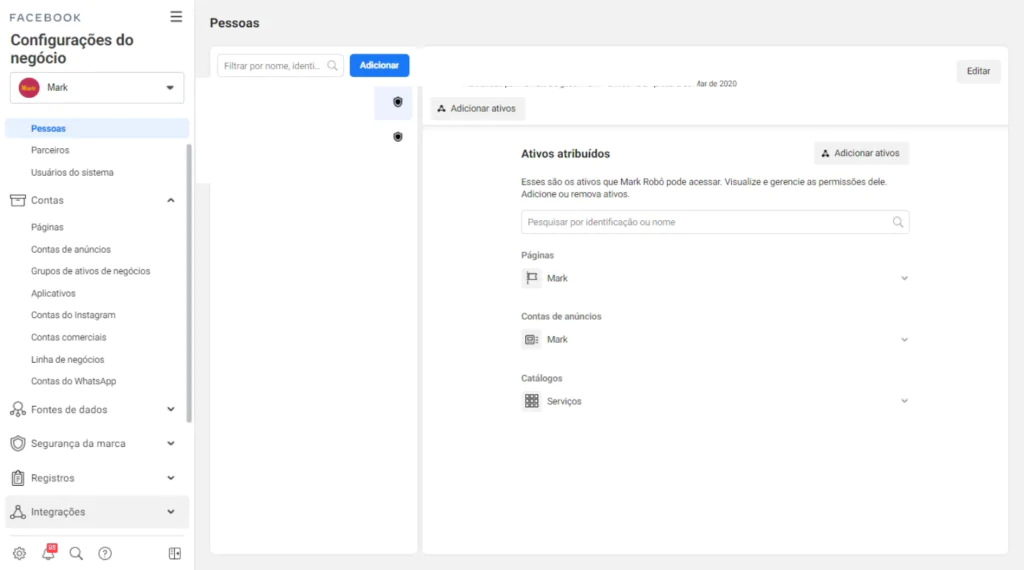
Task: Open Grupos de ativos de negócios
Action: click(90, 271)
